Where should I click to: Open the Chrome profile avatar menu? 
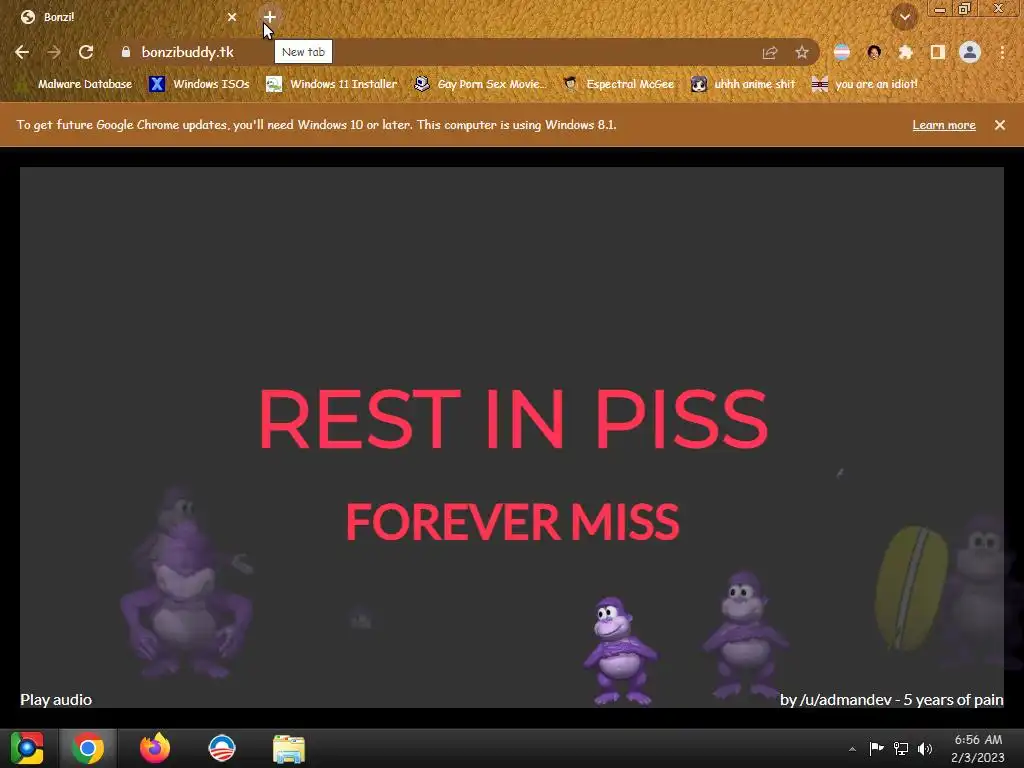click(970, 52)
